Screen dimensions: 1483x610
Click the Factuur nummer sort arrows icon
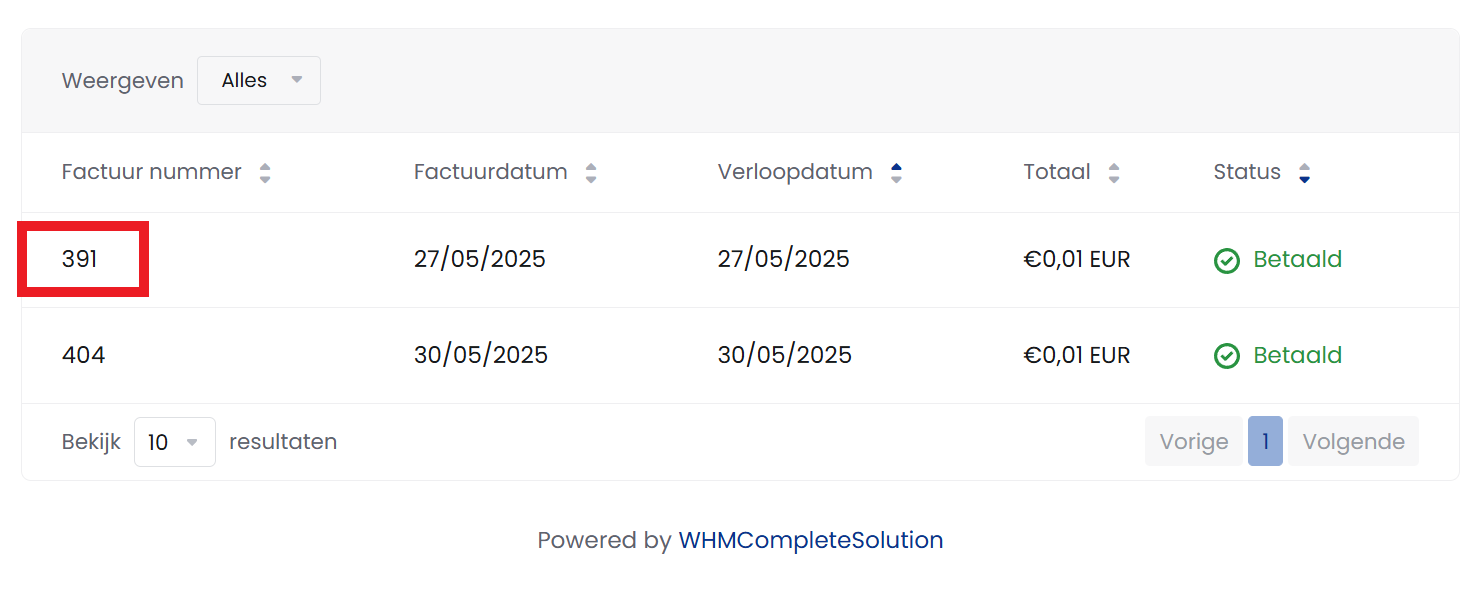(x=265, y=173)
